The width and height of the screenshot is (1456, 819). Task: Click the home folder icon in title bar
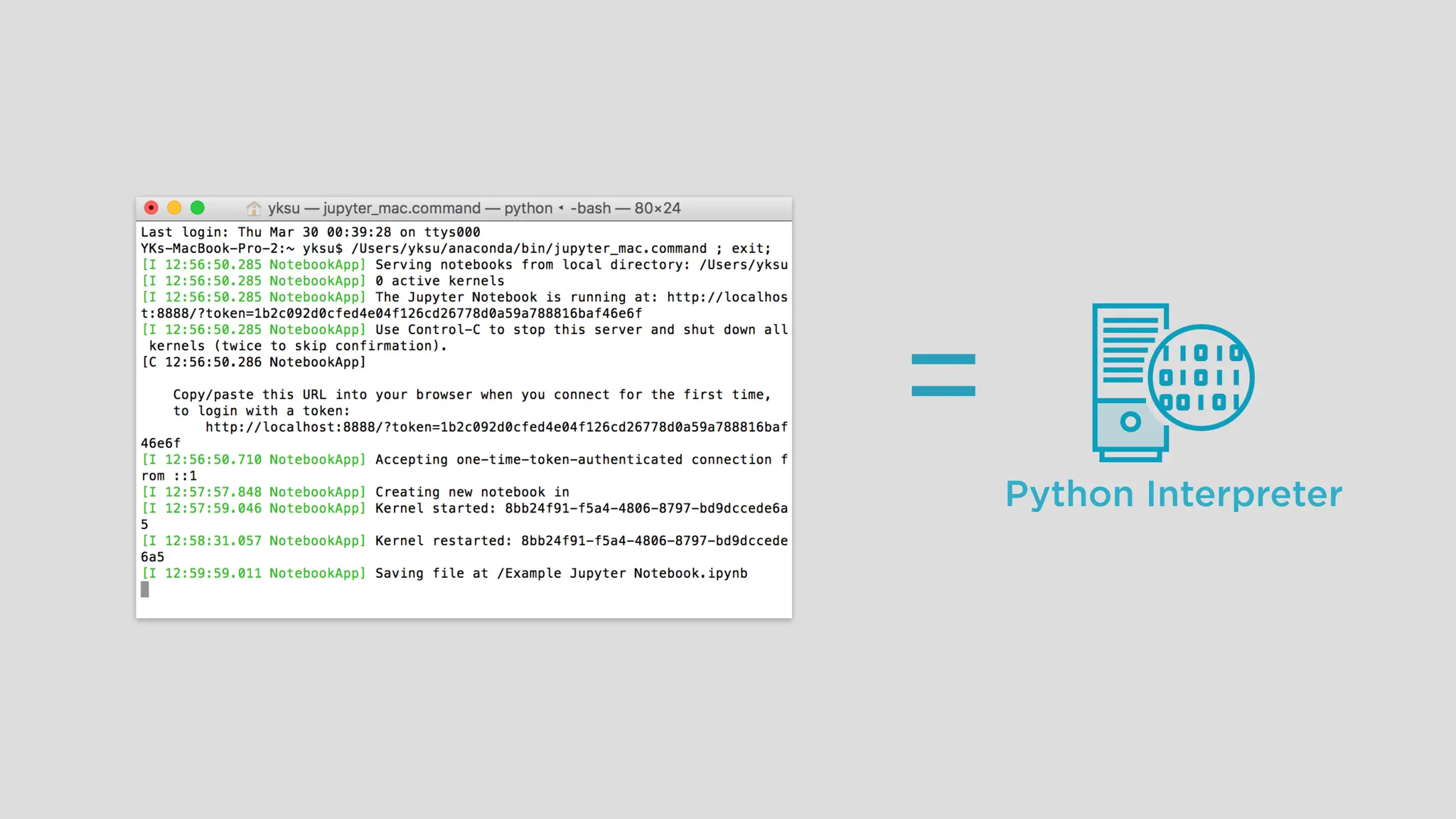click(254, 208)
